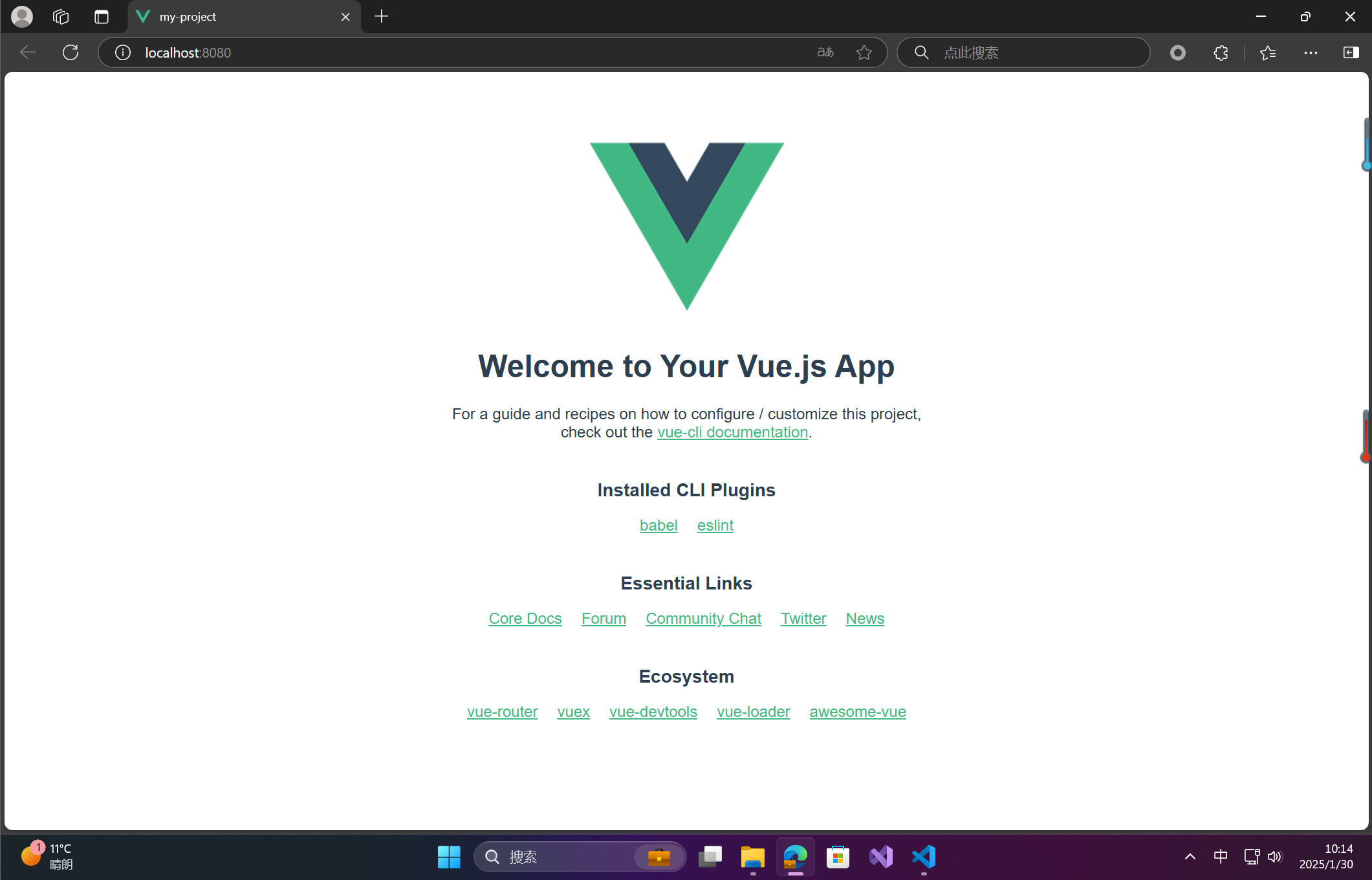Toggle the translate option in the address bar
This screenshot has width=1372, height=880.
825,52
